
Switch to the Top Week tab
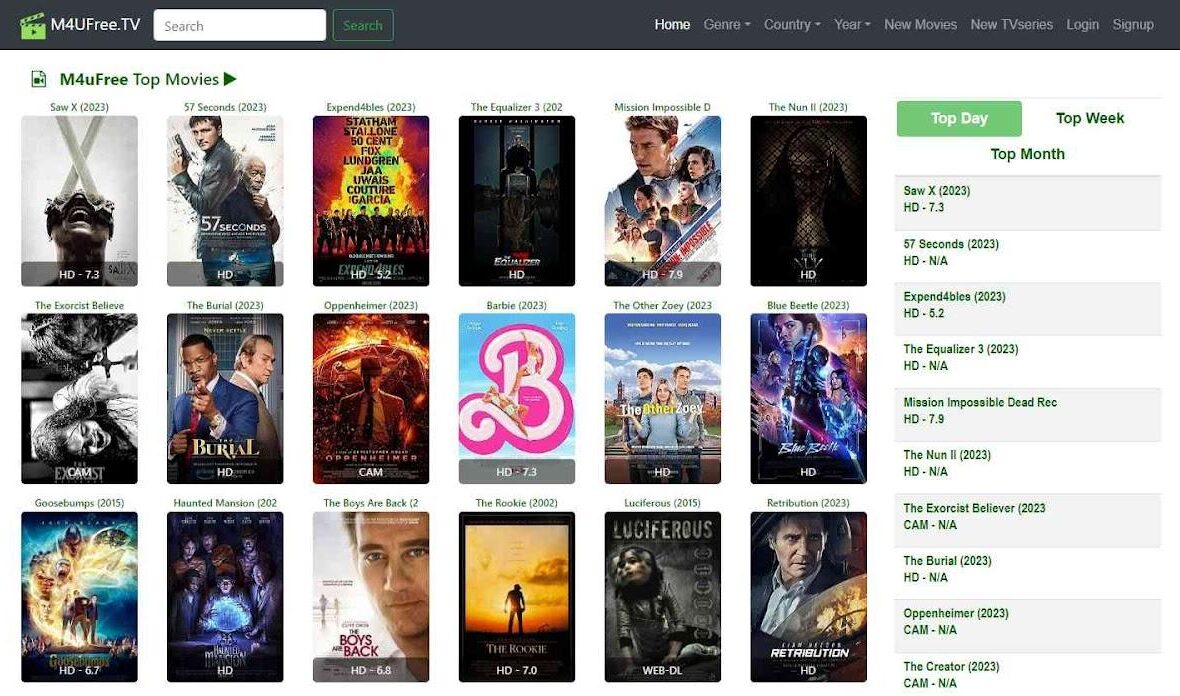(1090, 118)
